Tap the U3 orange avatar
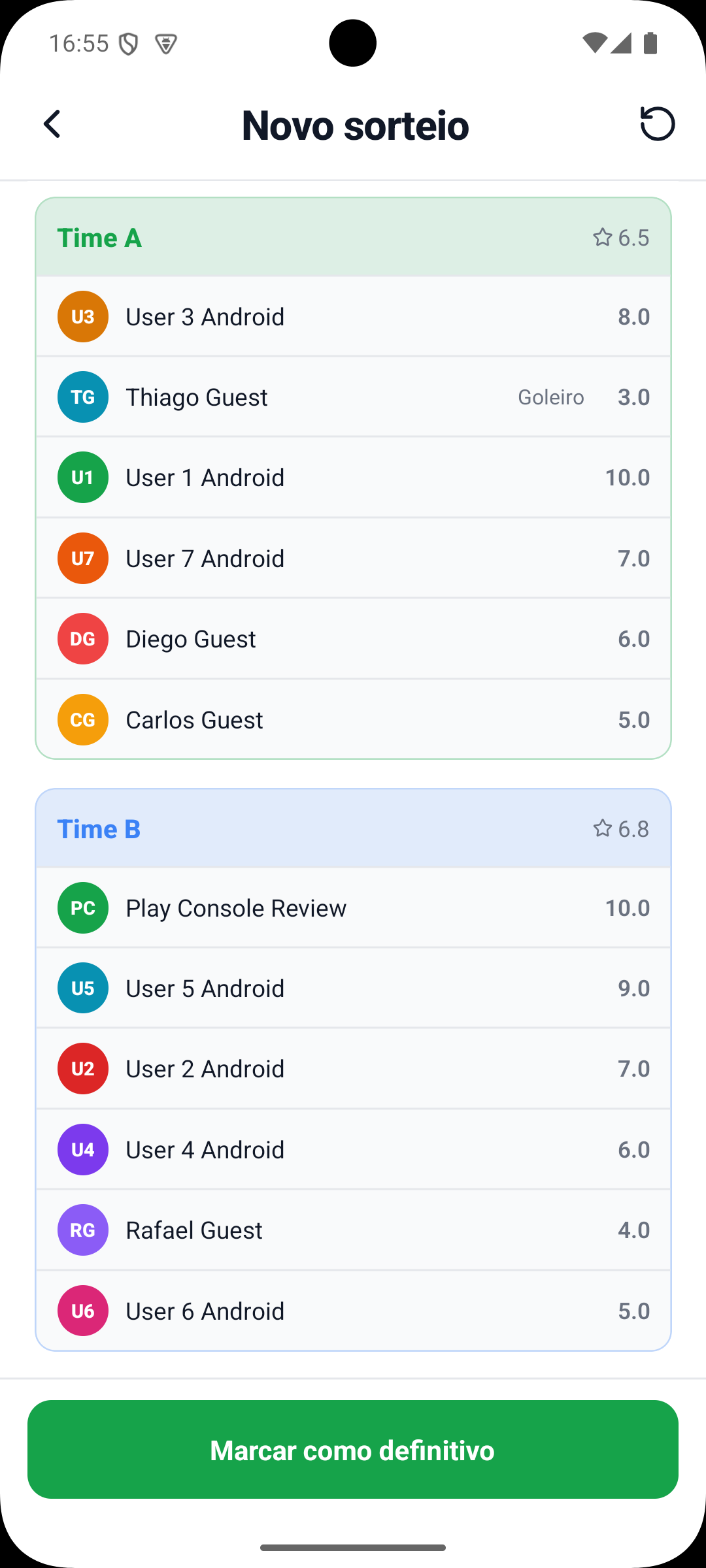The width and height of the screenshot is (706, 1568). pos(83,317)
